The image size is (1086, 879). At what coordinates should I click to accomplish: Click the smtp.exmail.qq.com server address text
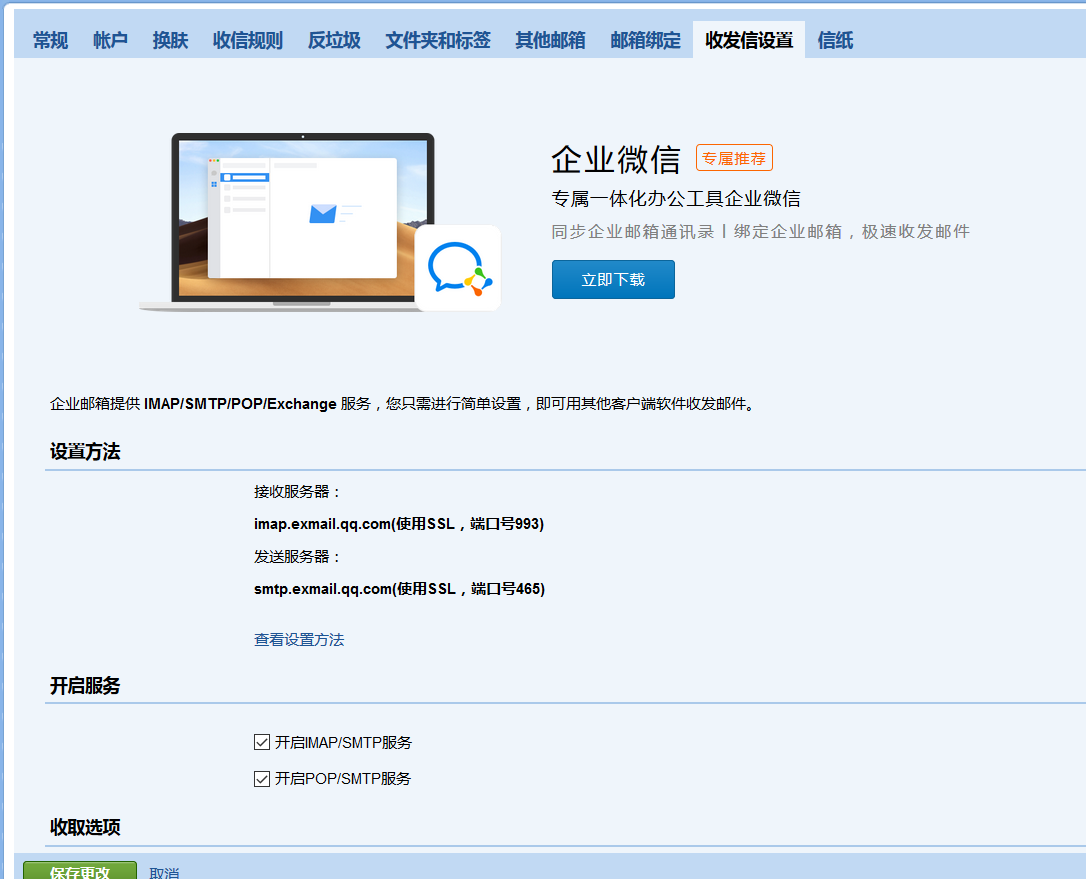click(400, 589)
